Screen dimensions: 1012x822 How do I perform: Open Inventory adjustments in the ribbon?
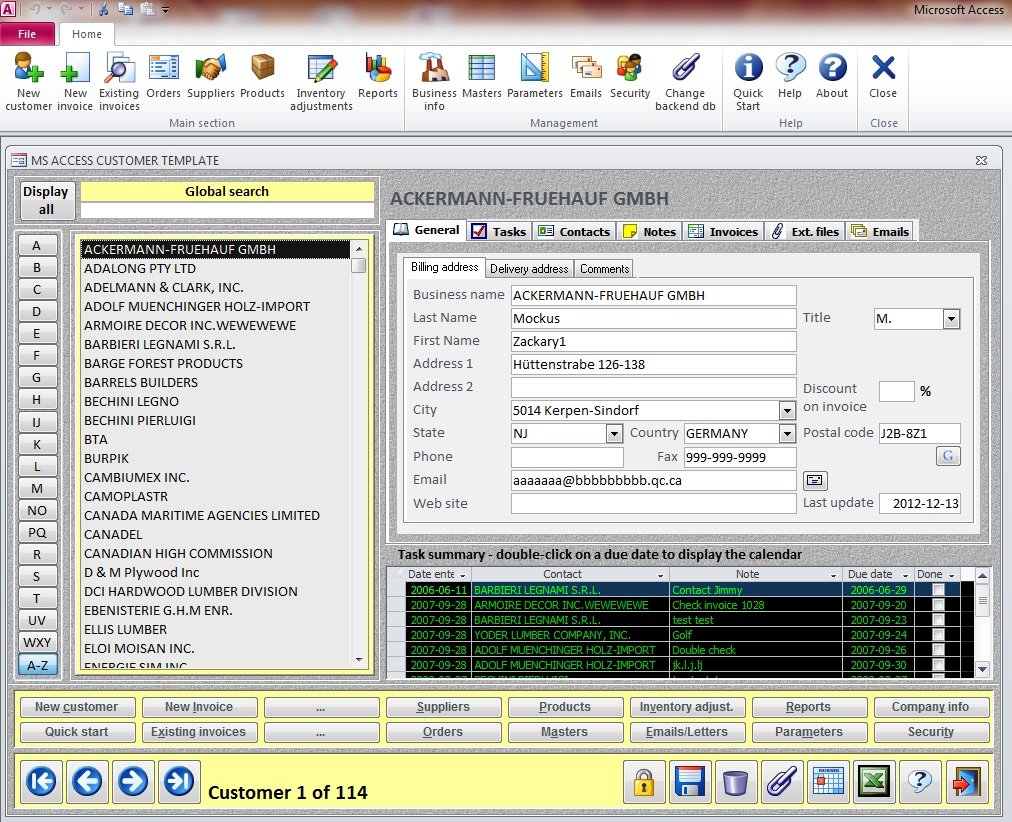coord(320,80)
